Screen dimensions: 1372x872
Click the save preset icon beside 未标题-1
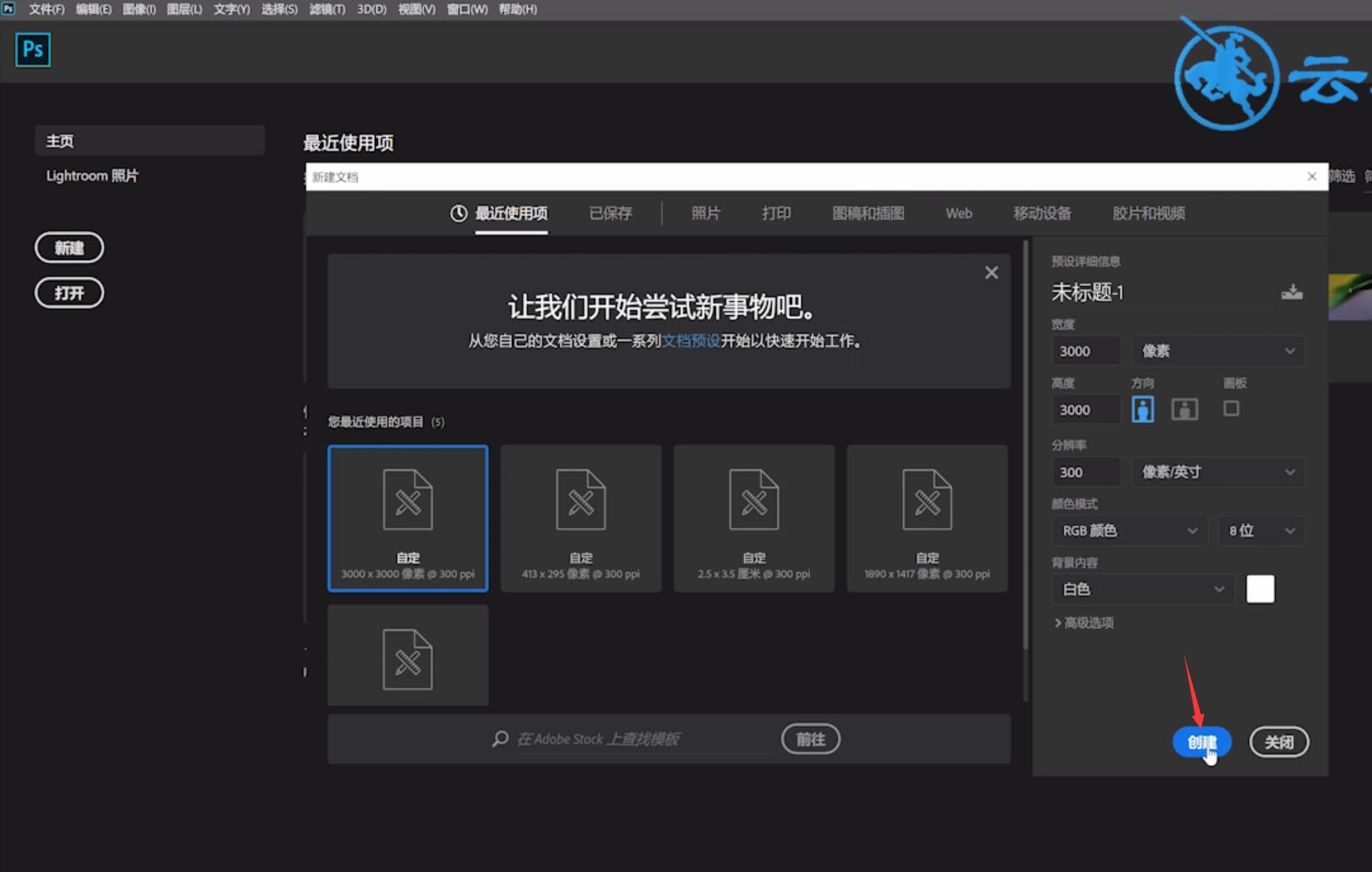(x=1292, y=292)
